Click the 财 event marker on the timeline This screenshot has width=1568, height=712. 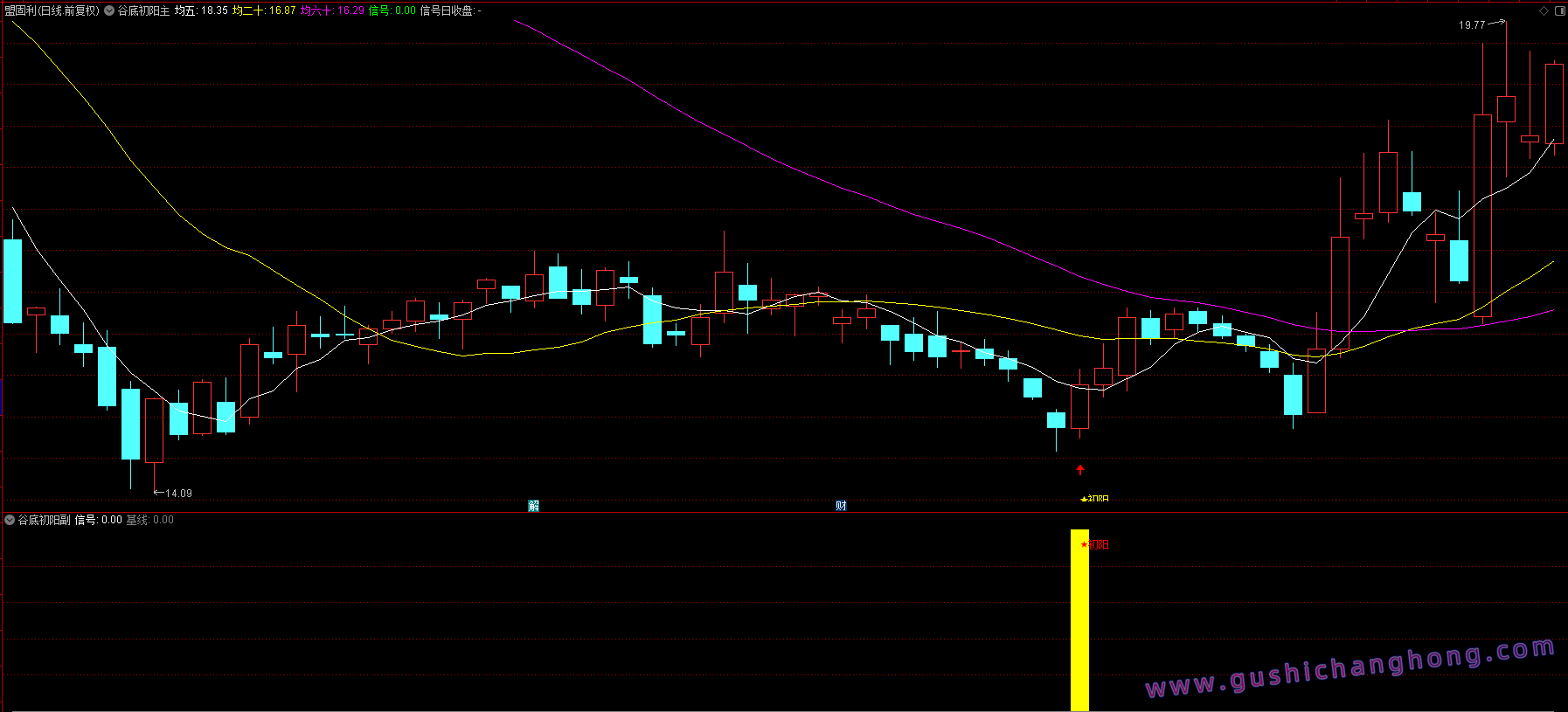tap(841, 506)
